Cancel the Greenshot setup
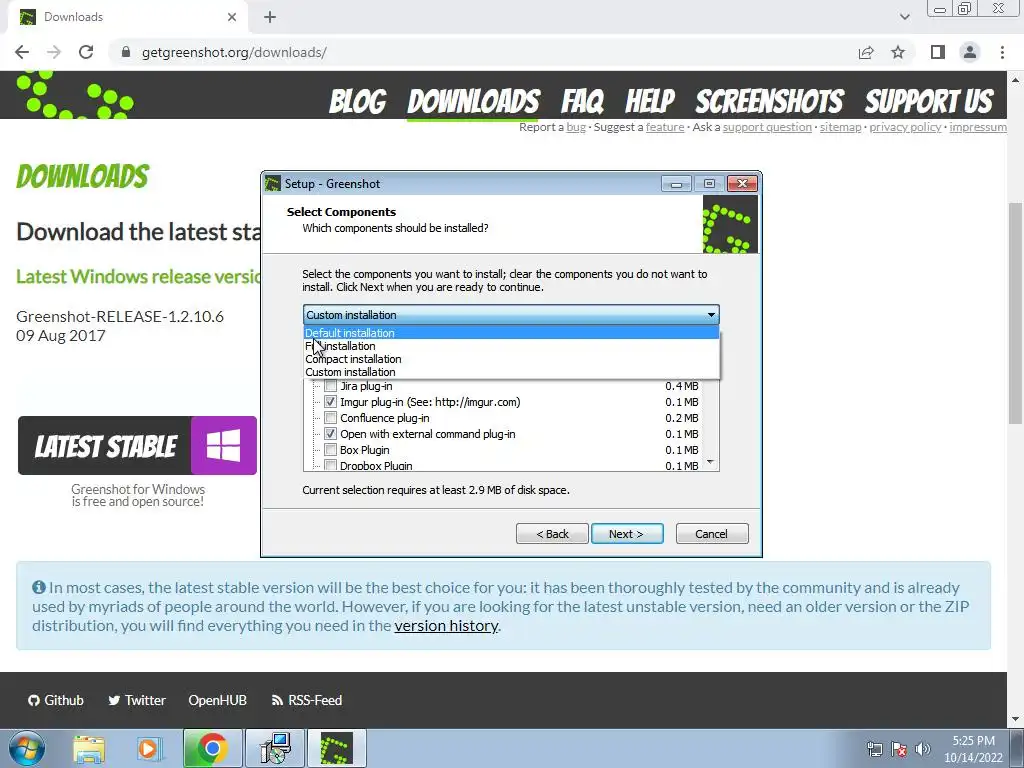 tap(712, 534)
